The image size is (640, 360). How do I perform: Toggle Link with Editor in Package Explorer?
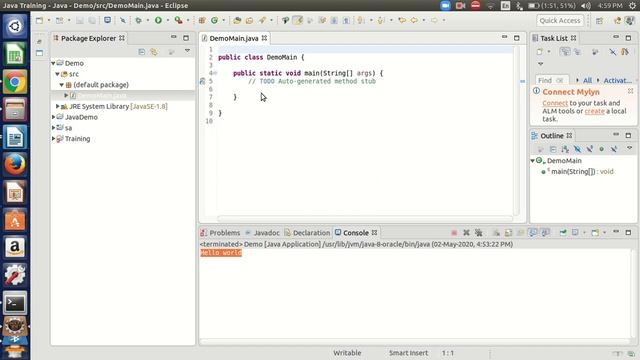pyautogui.click(x=154, y=52)
